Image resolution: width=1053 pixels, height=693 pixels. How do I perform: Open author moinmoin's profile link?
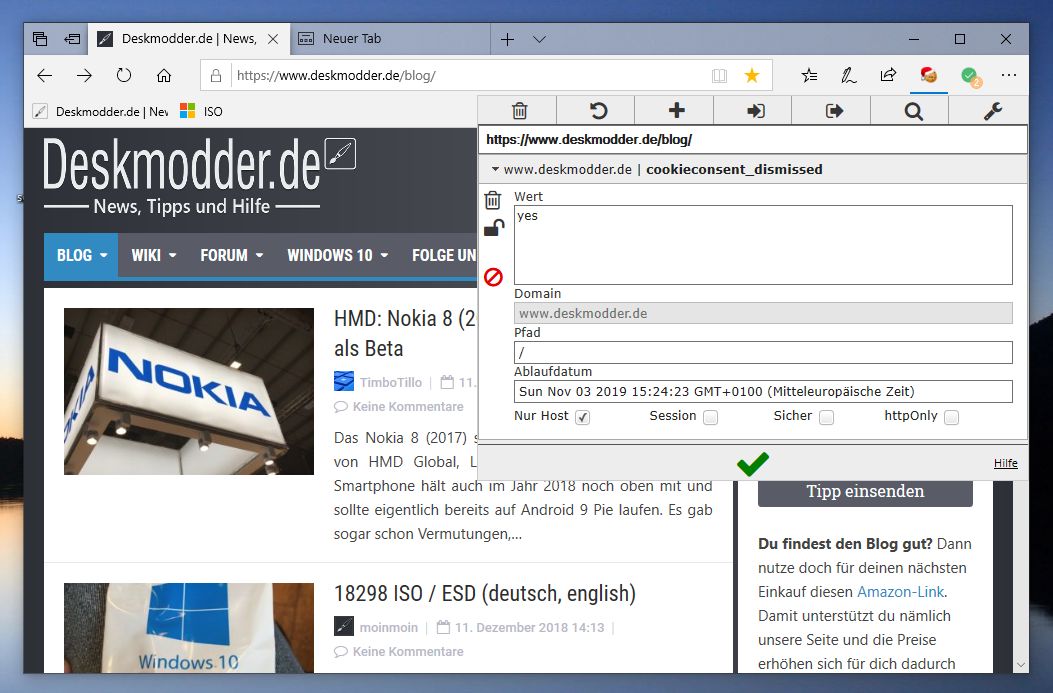[388, 627]
